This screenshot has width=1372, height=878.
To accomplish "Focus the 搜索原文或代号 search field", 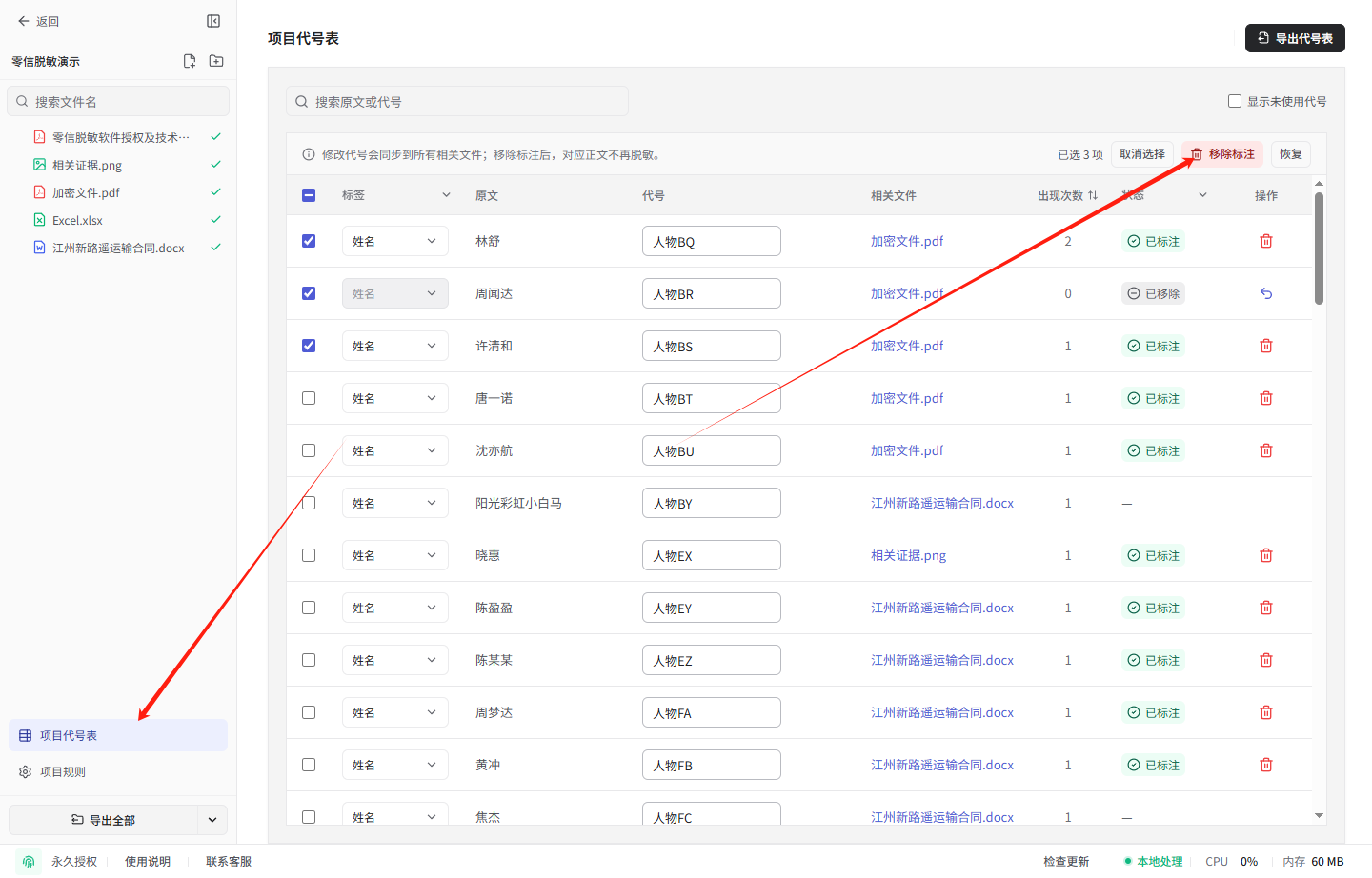I will click(x=457, y=101).
